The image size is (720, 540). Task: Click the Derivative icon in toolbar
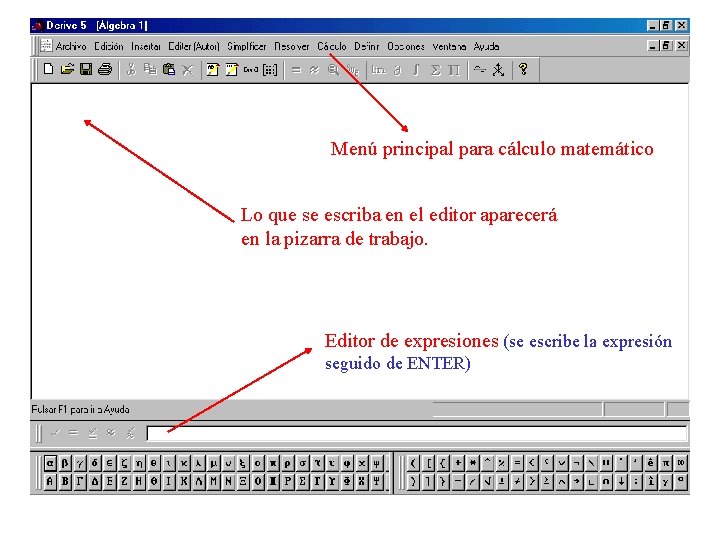[398, 70]
